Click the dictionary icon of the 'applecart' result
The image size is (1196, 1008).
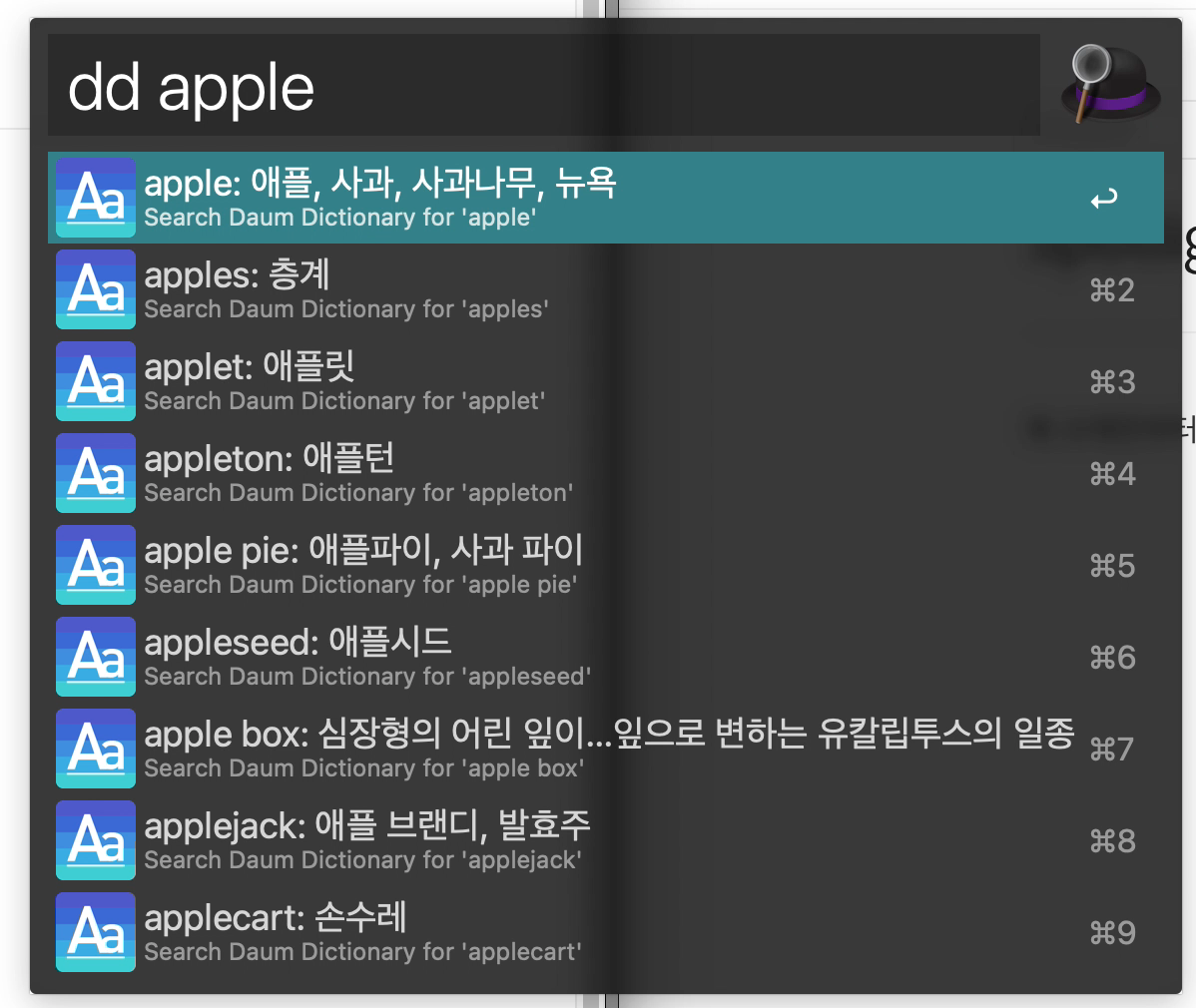tap(96, 932)
